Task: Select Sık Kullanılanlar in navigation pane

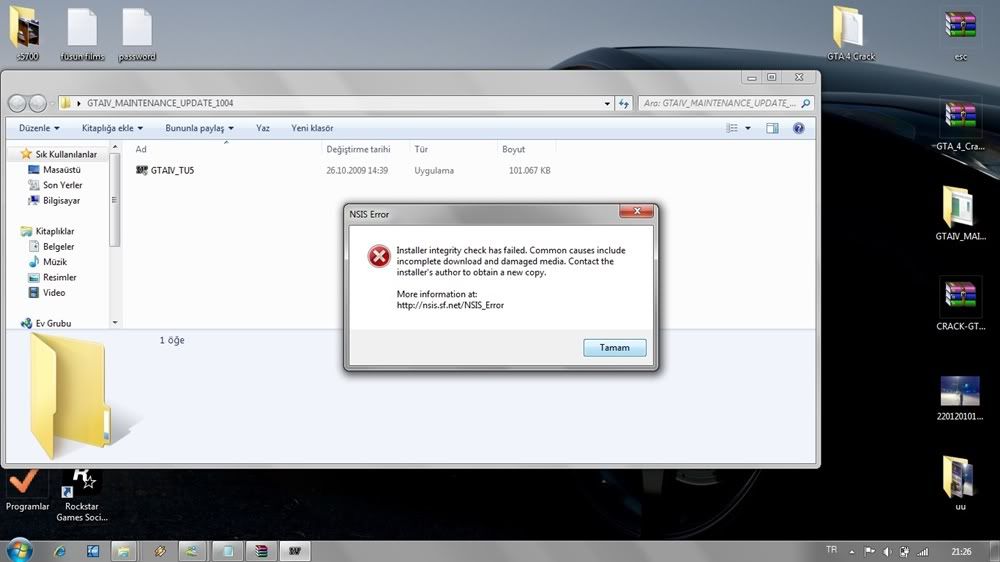Action: click(59, 154)
